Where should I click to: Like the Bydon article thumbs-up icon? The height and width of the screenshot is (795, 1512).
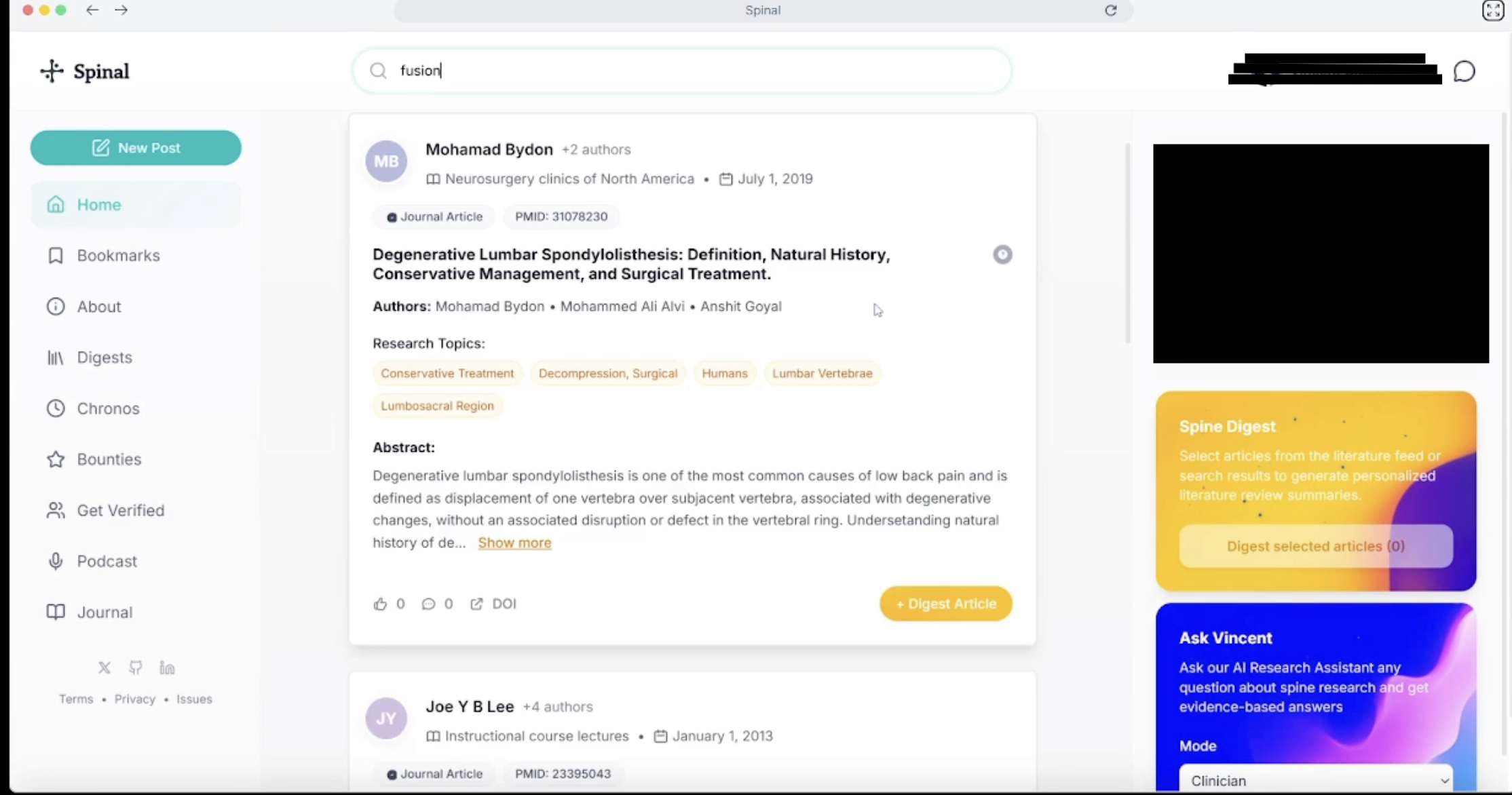tap(380, 604)
